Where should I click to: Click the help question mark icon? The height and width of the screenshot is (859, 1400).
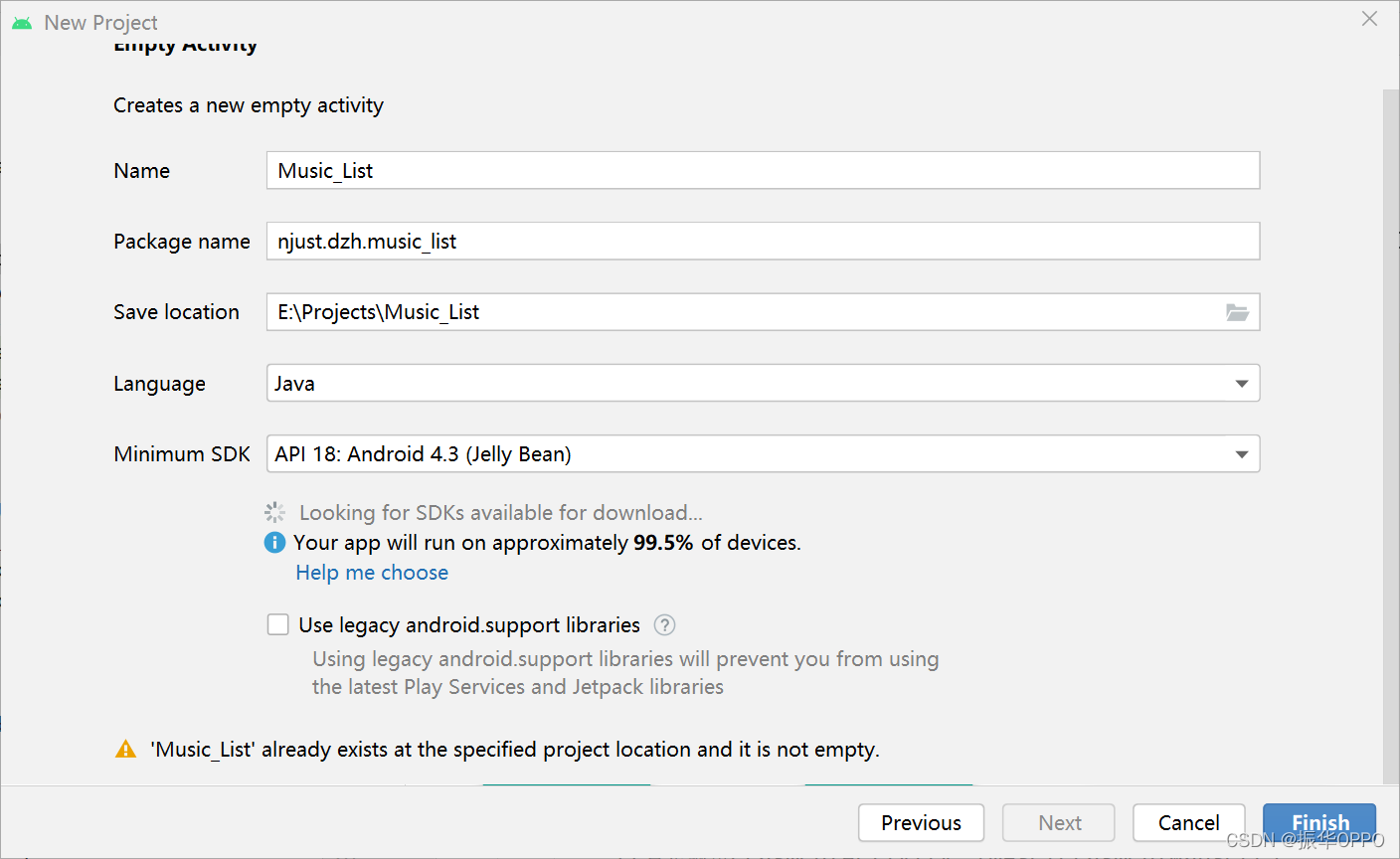pos(664,625)
